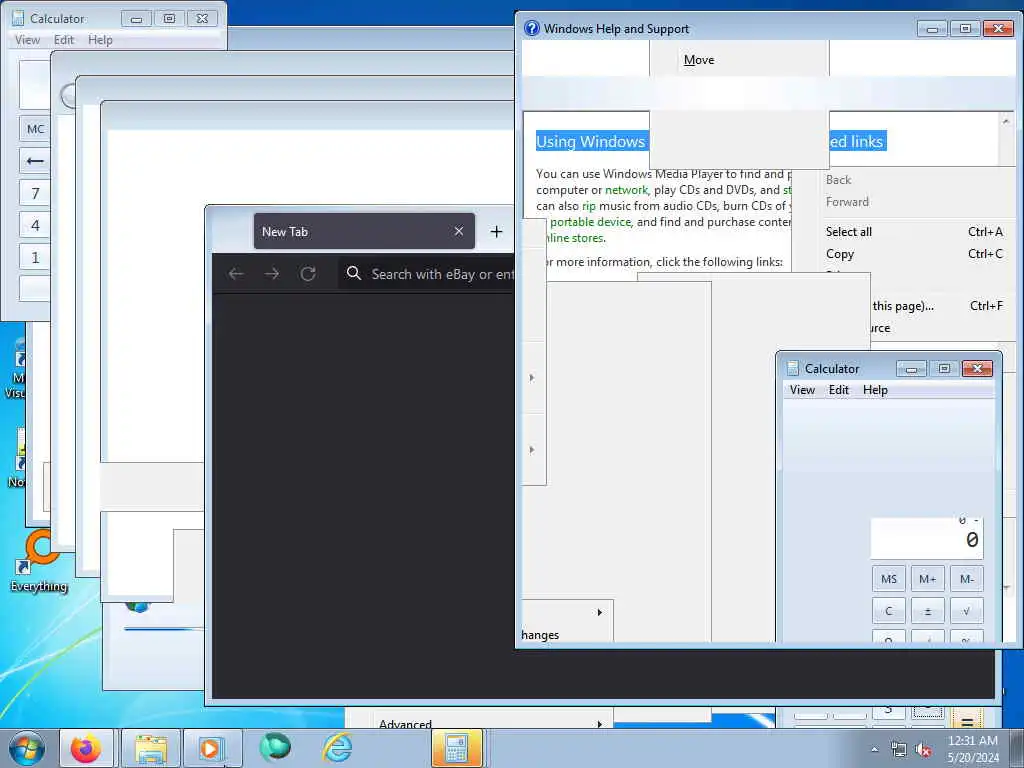This screenshot has width=1024, height=768.
Task: Click the backspace arrow in top-left Calculator
Action: click(x=35, y=161)
